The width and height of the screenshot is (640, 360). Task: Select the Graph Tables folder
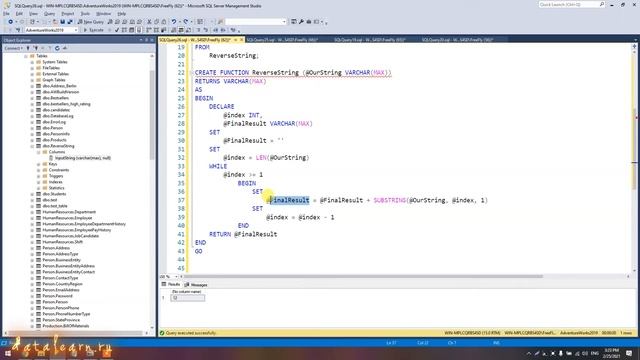pos(54,80)
